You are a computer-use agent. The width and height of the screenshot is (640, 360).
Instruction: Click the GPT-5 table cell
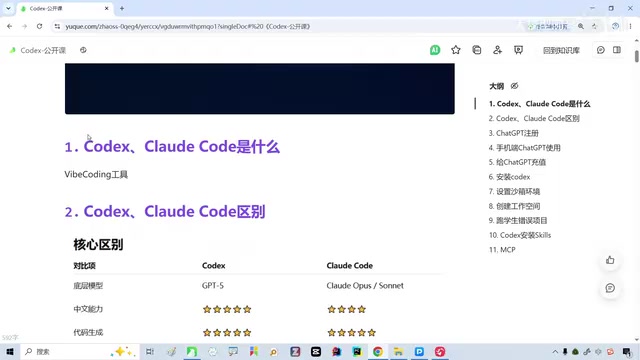213,286
